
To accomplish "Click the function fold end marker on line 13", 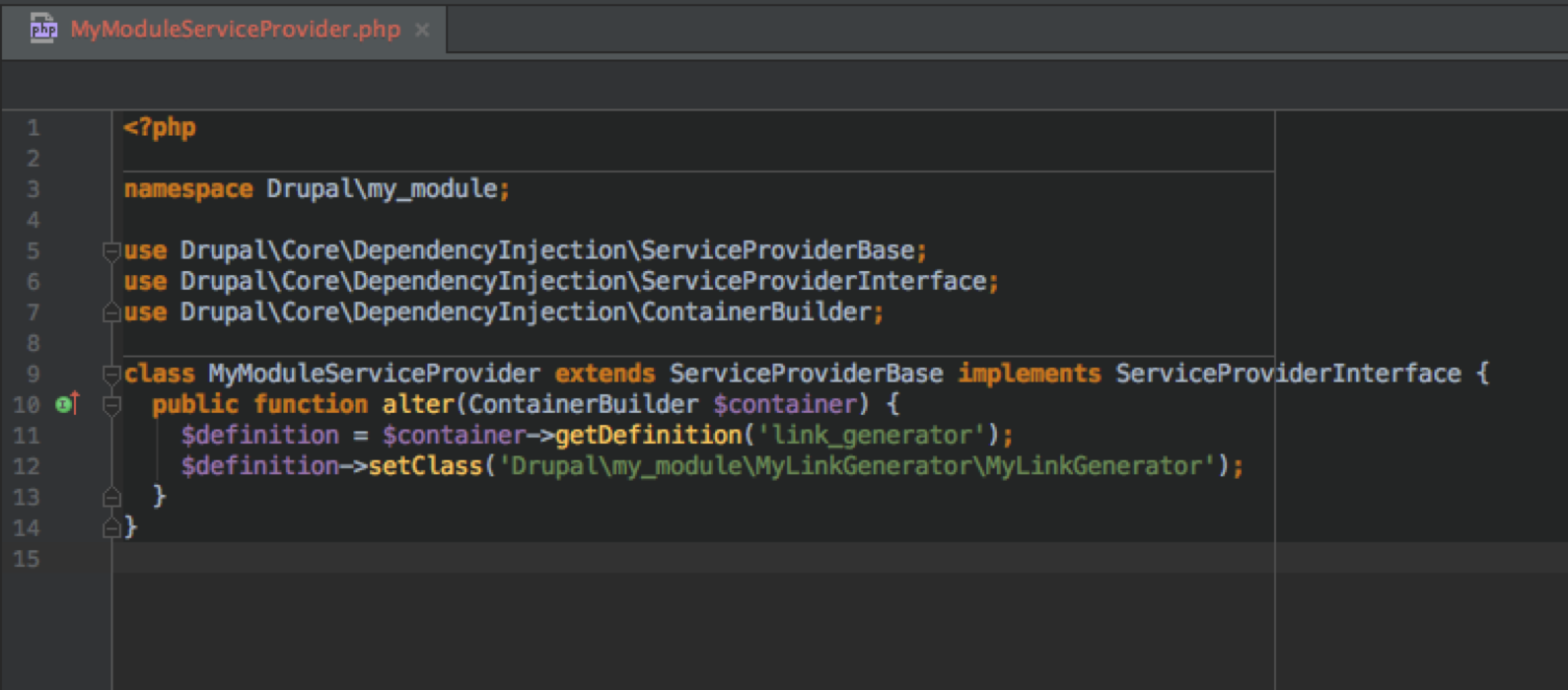I will click(x=111, y=497).
